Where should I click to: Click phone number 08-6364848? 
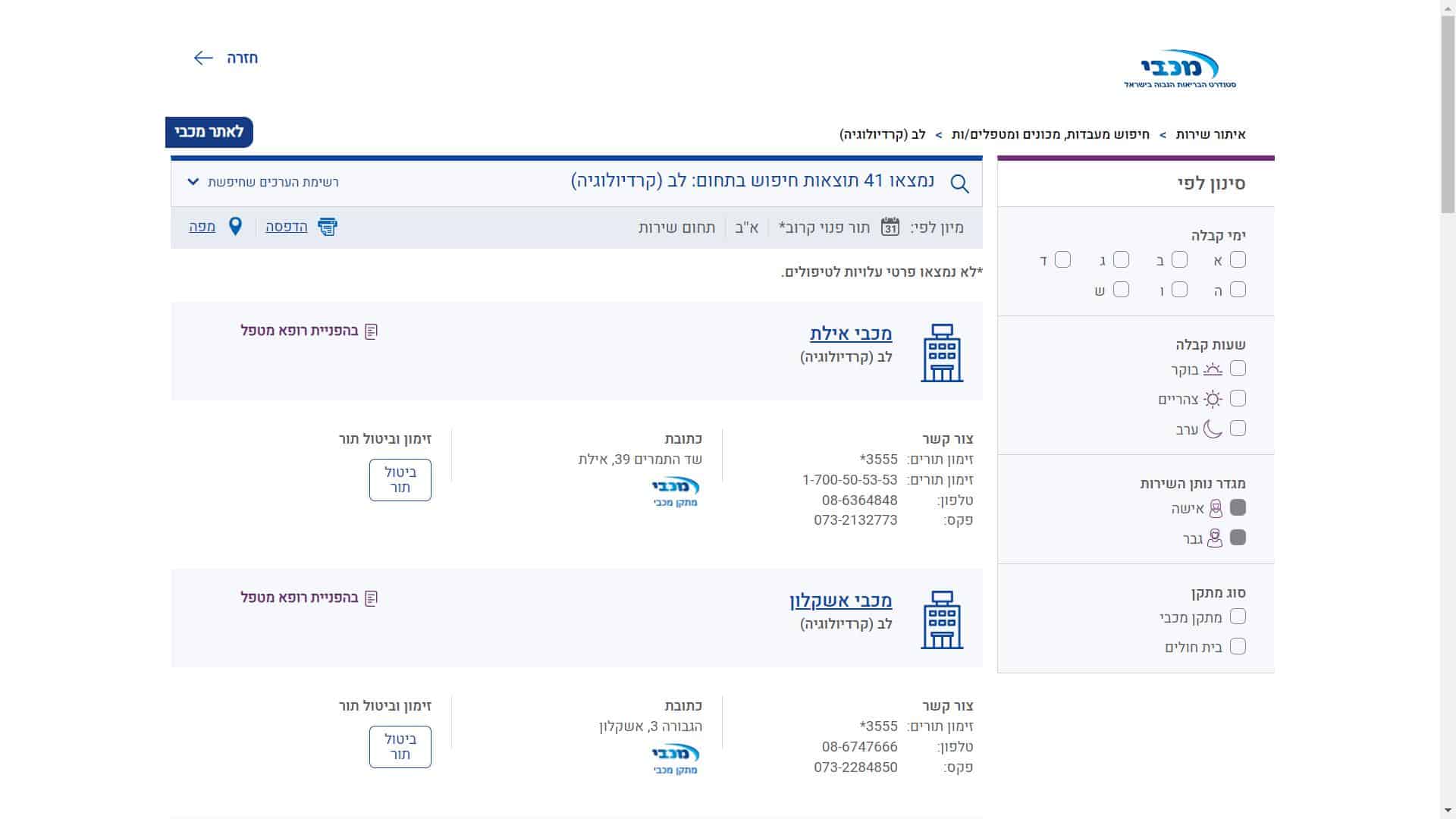[x=859, y=500]
